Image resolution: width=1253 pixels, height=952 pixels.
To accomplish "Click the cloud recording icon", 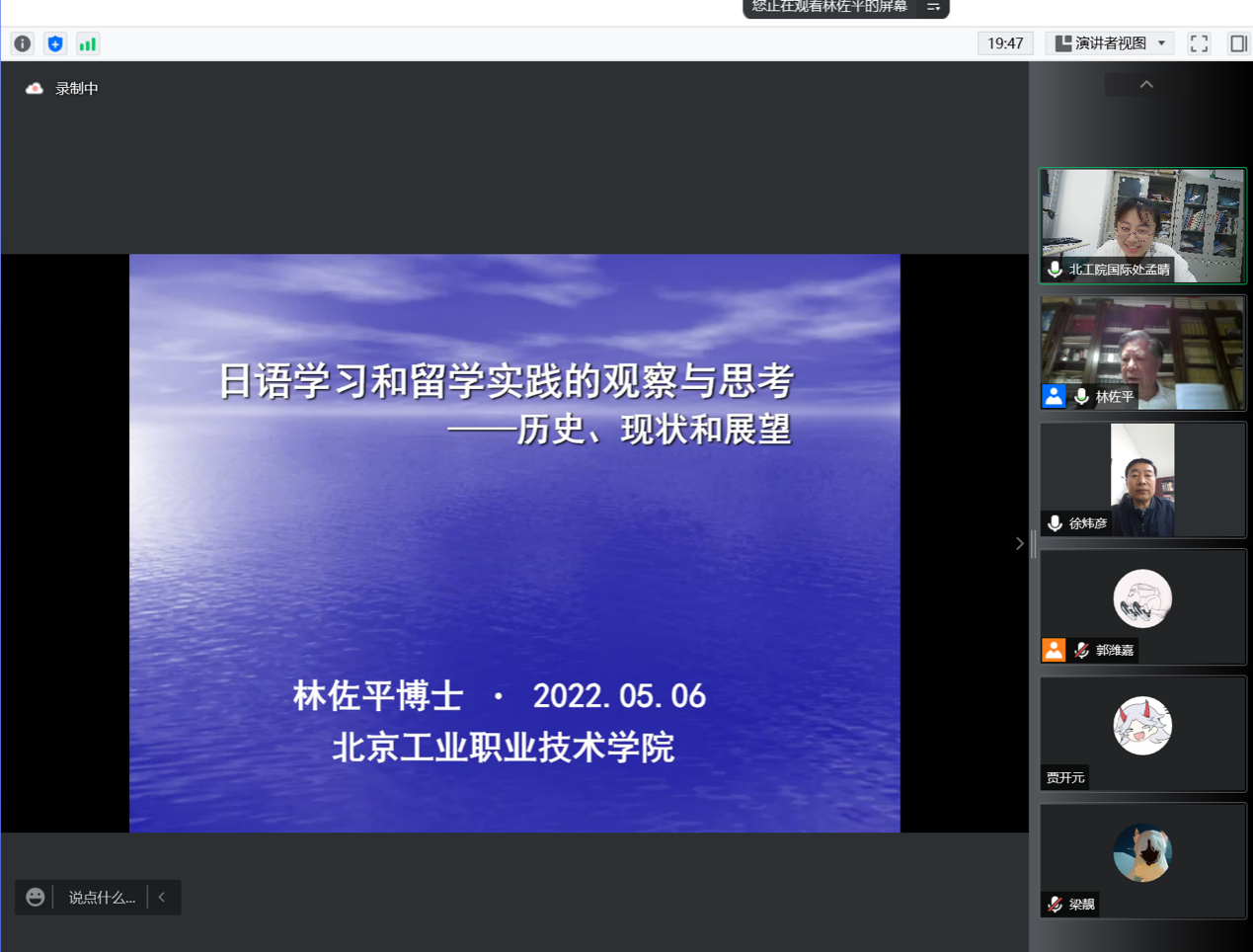I will 35,88.
